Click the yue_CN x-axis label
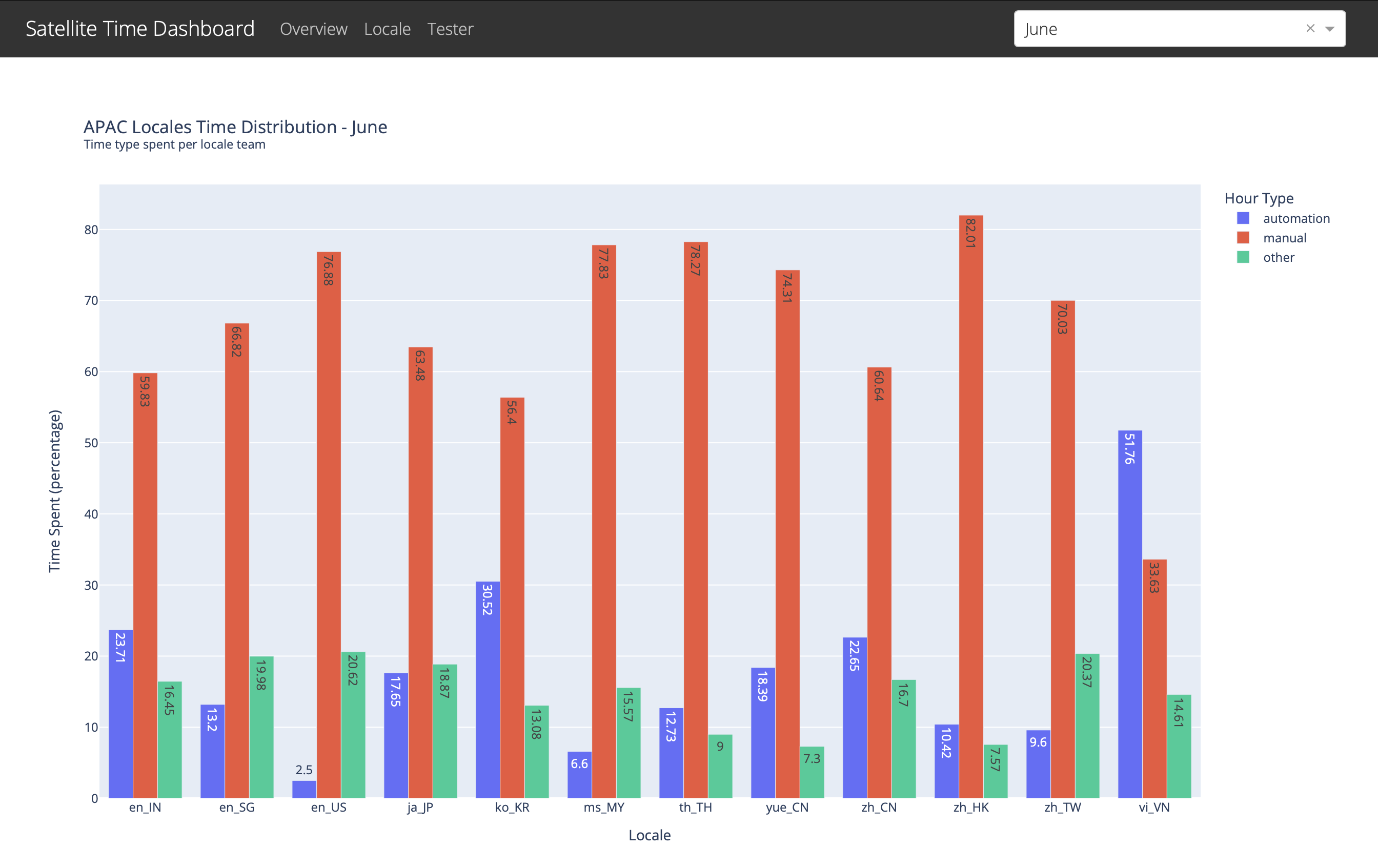This screenshot has height=868, width=1378. (x=787, y=808)
